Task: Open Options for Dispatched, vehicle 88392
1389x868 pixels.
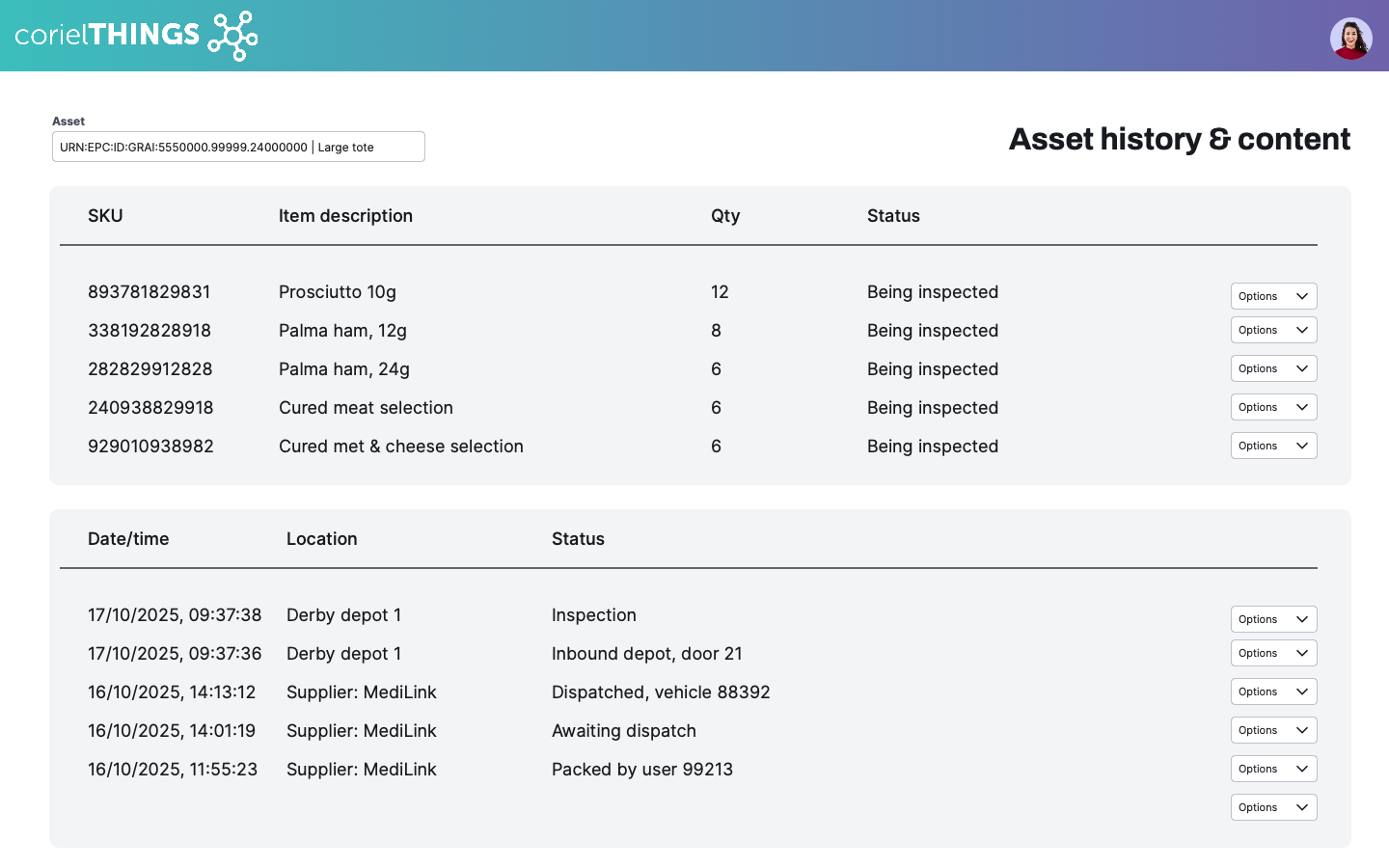Action: tap(1273, 692)
